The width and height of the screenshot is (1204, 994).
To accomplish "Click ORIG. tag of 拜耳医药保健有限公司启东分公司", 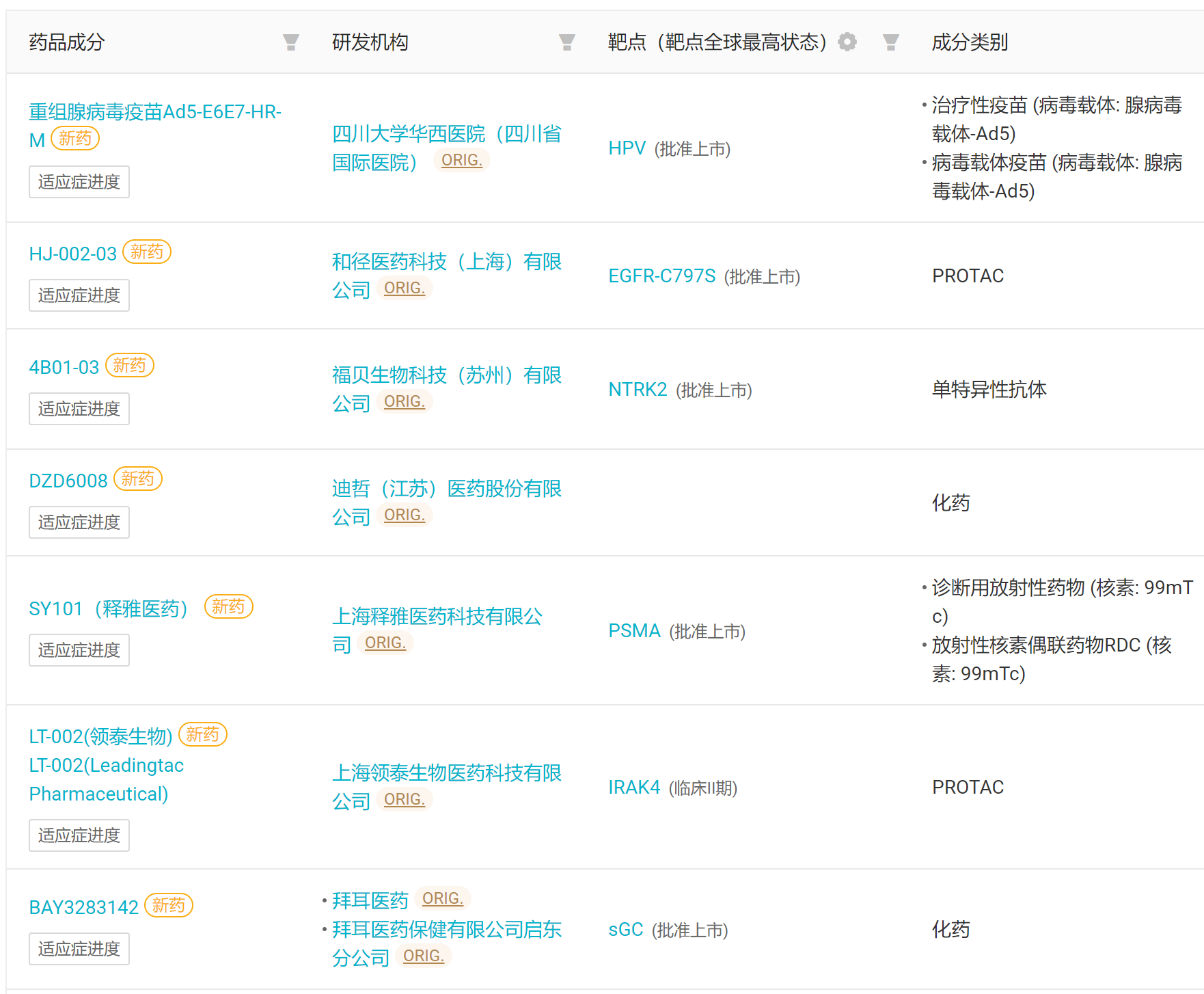I will pyautogui.click(x=424, y=956).
